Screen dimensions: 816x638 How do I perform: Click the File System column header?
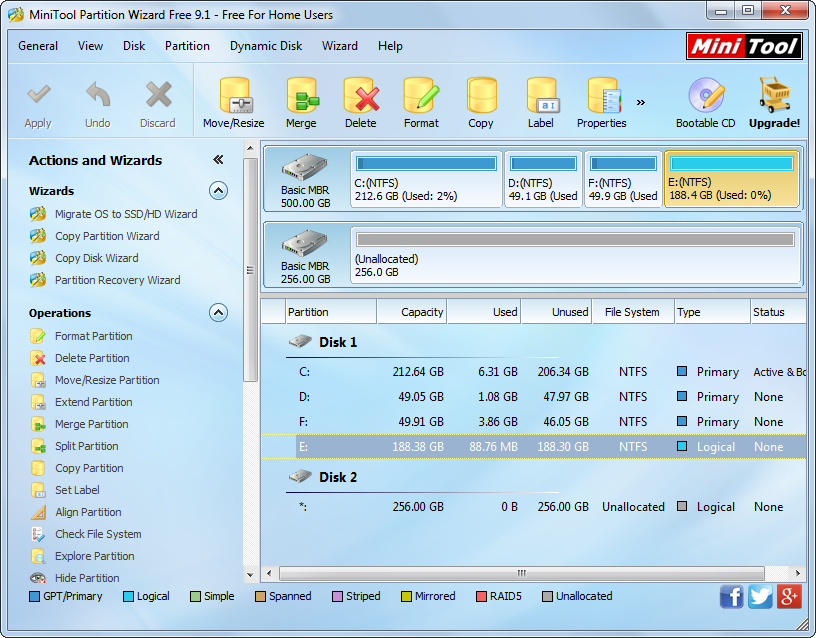pos(633,312)
